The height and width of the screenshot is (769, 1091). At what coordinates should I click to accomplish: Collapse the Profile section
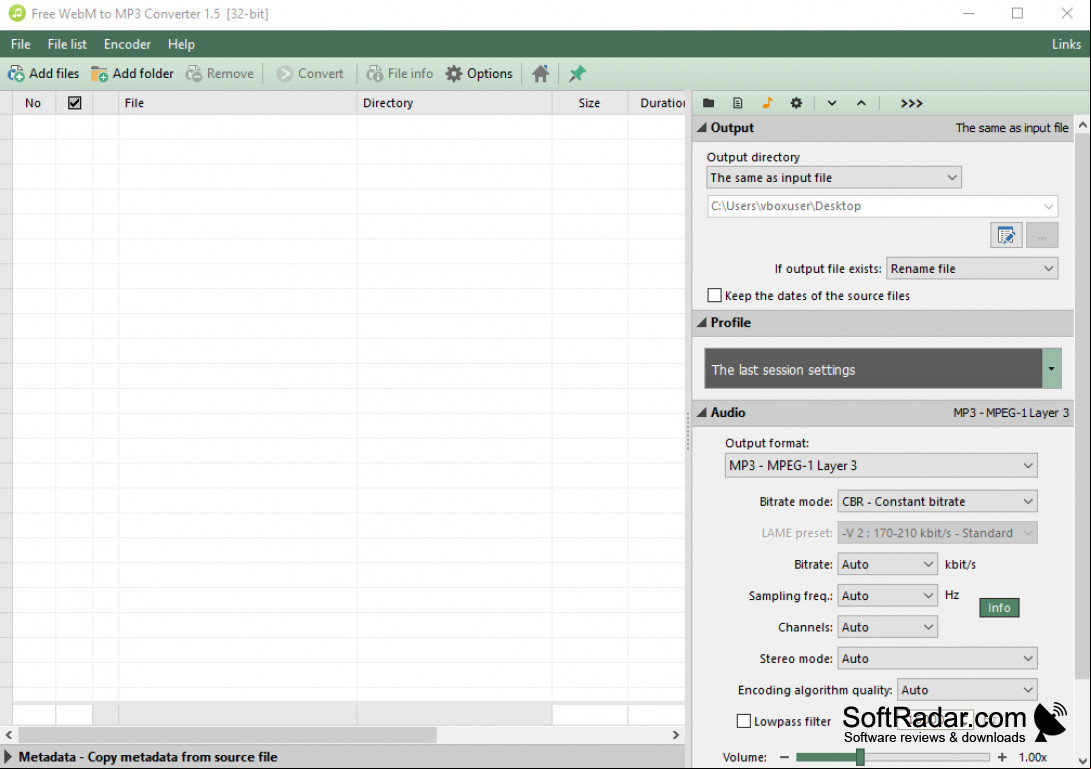[x=702, y=322]
